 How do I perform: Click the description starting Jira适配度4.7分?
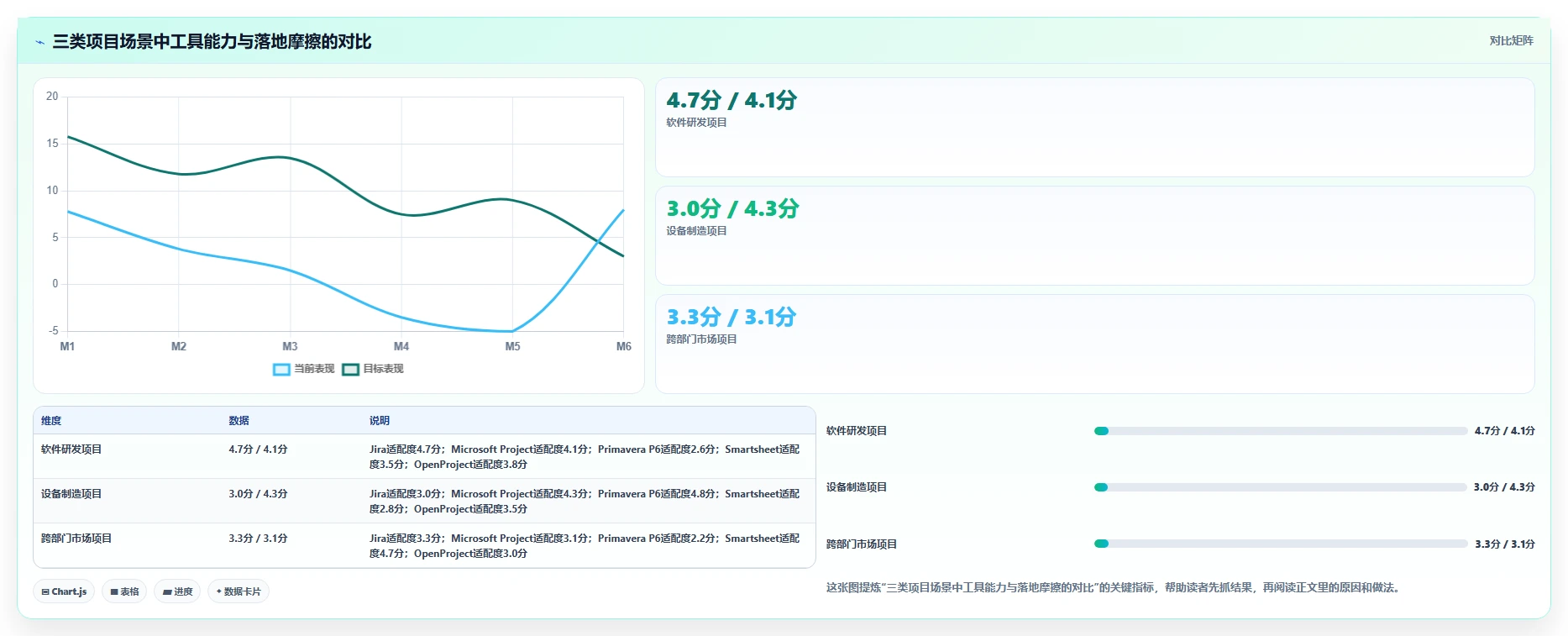click(585, 457)
